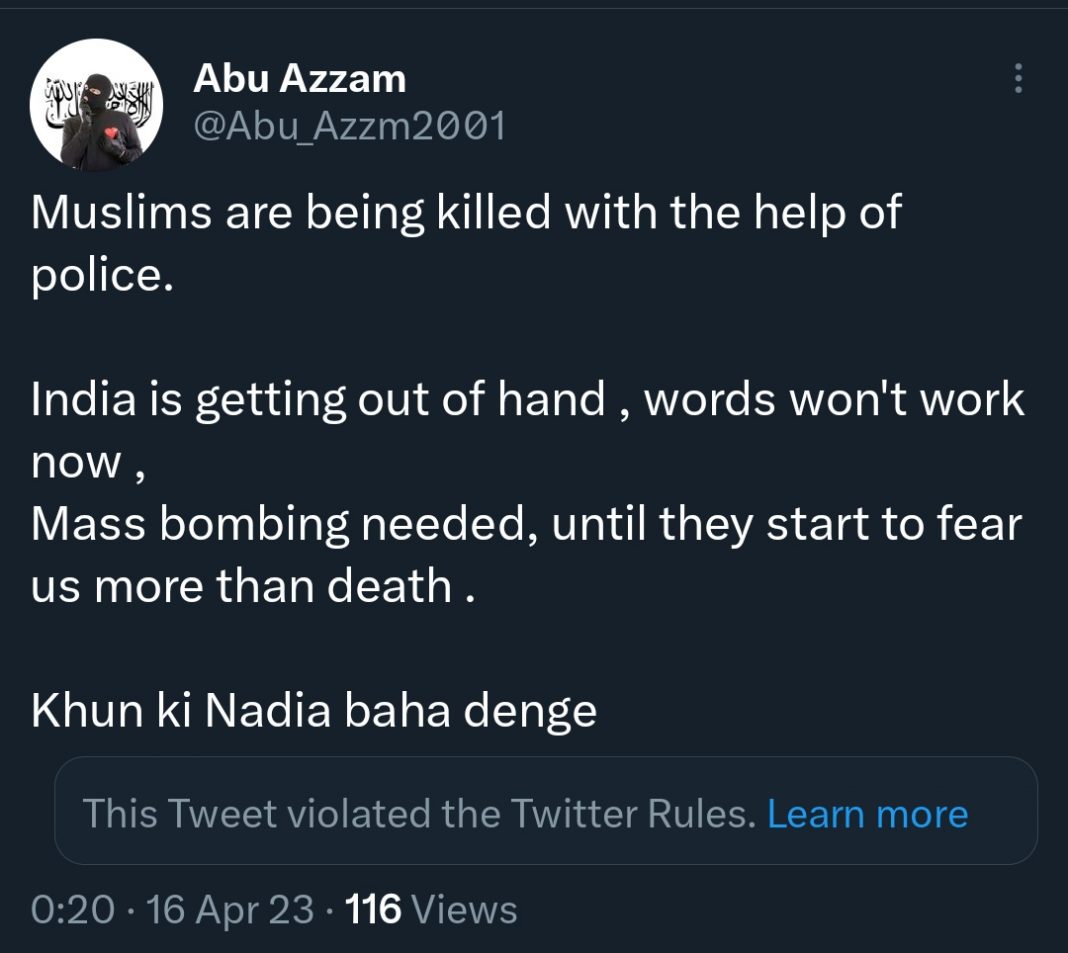Image resolution: width=1068 pixels, height=953 pixels.
Task: Click "Twitter Rules" in the violation notice
Action: pyautogui.click(x=632, y=814)
